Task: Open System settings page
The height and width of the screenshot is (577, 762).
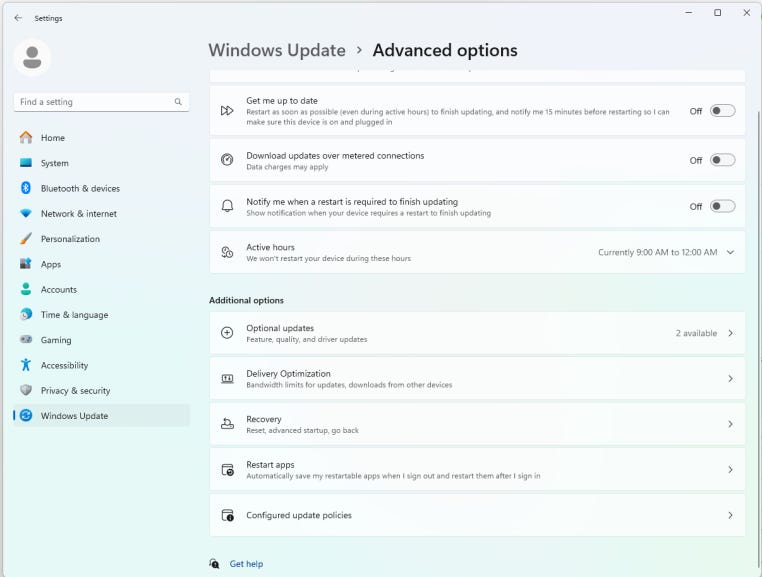Action: (102, 163)
